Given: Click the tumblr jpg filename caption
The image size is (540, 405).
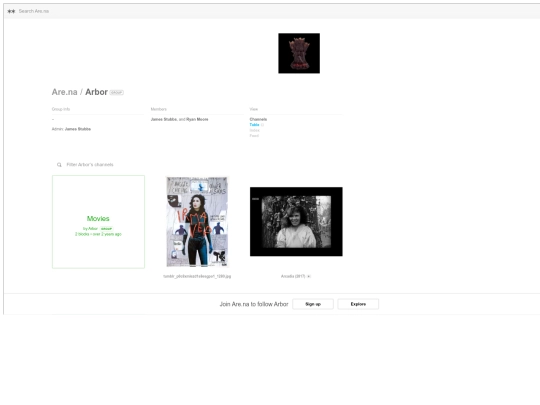Looking at the screenshot, I should pos(197,276).
